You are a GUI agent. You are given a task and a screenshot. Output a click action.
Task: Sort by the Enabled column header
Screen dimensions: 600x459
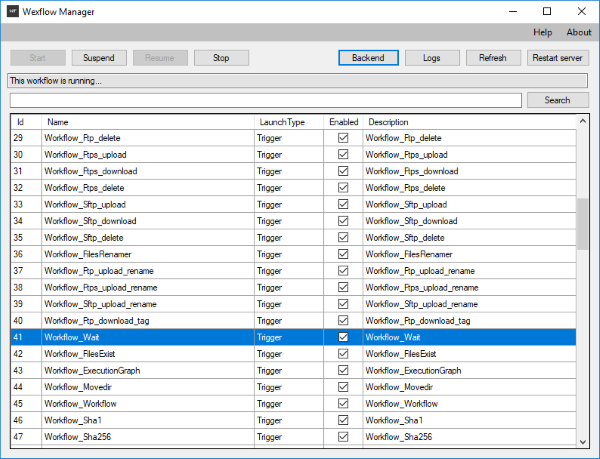[343, 122]
